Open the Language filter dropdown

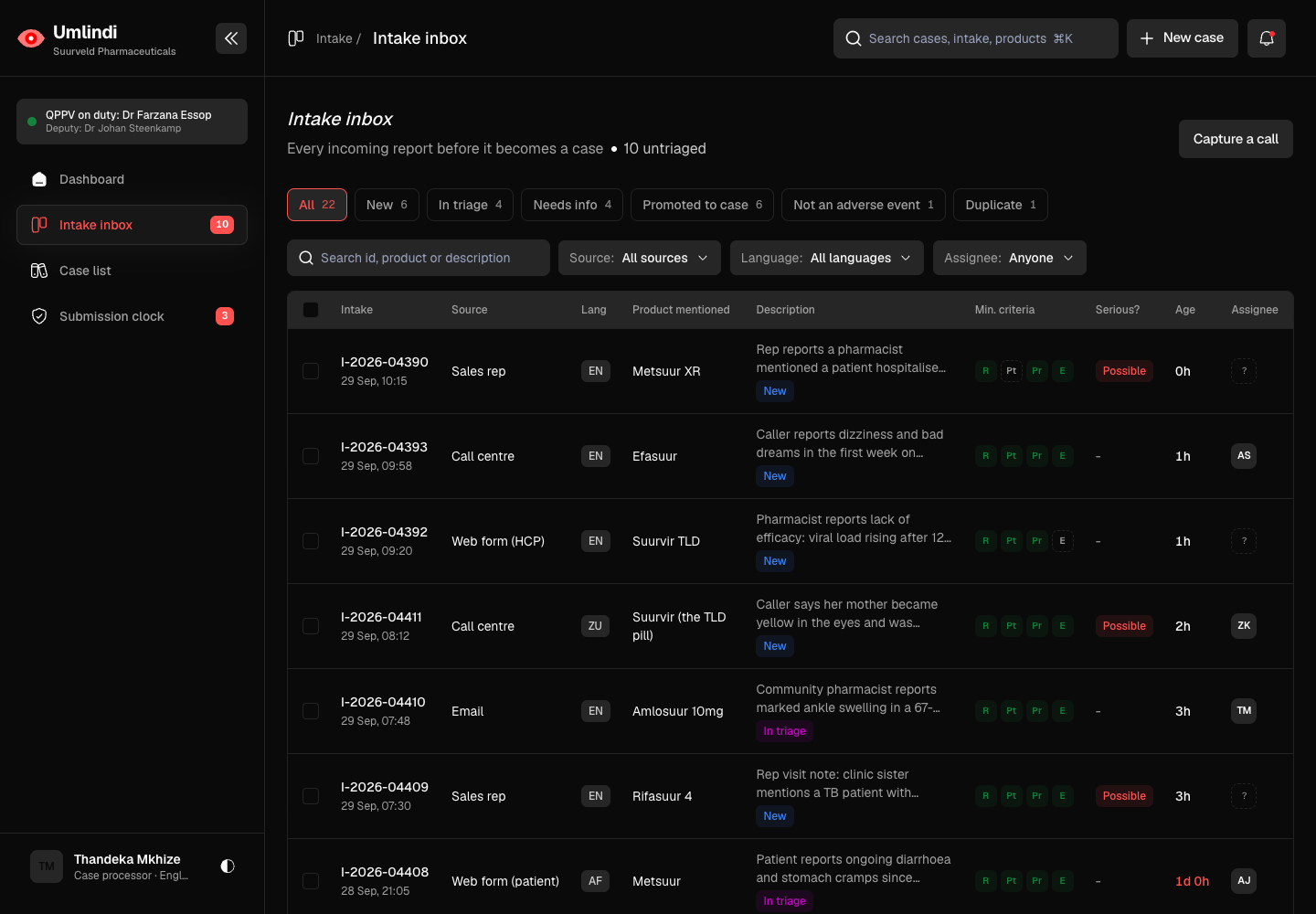(827, 258)
